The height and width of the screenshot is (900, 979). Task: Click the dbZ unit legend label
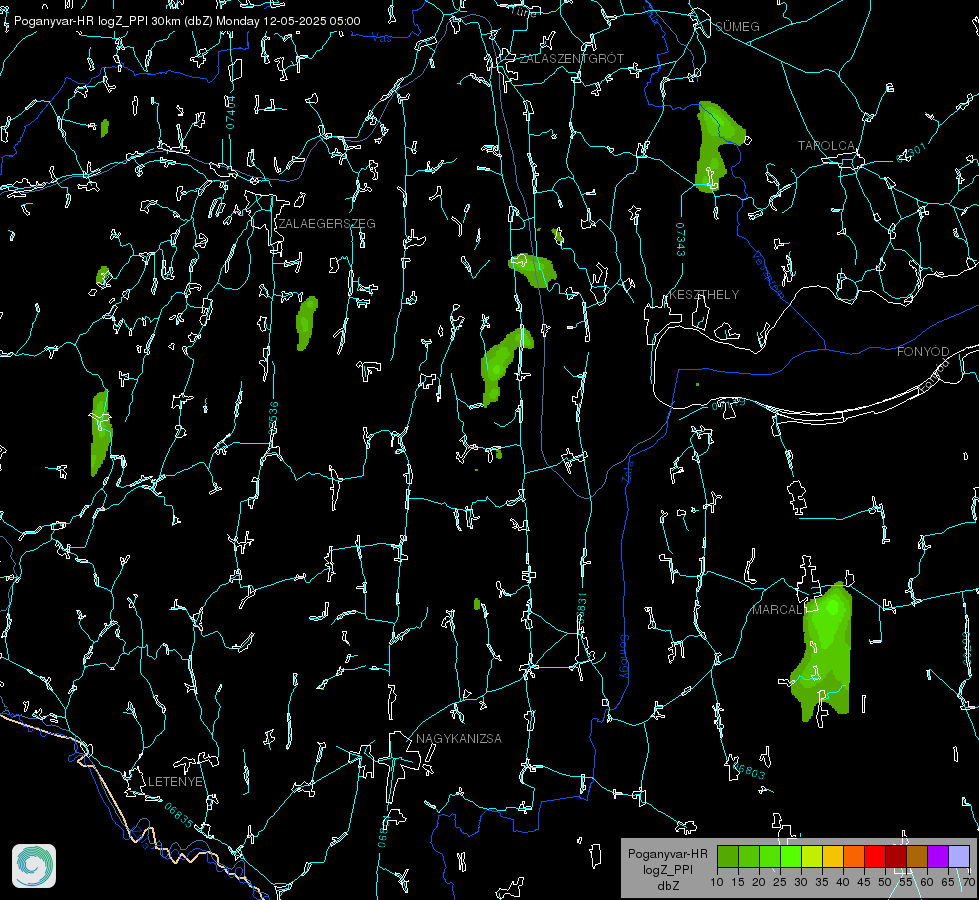pyautogui.click(x=667, y=886)
